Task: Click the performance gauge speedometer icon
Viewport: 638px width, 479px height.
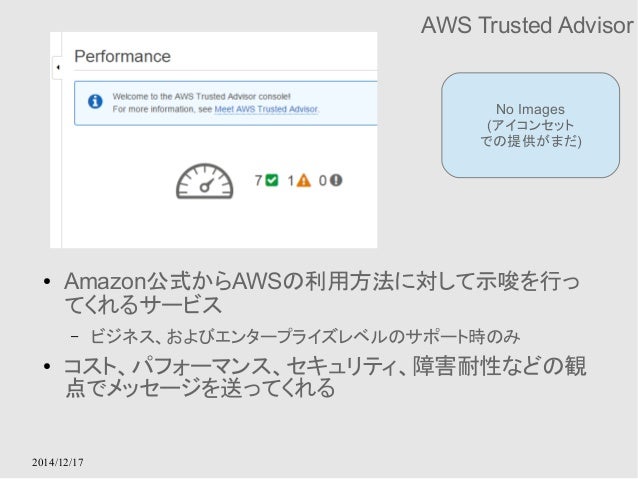Action: (x=205, y=181)
